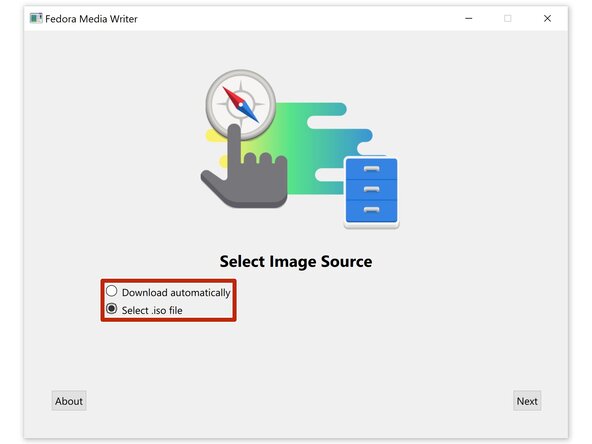Screen dimensions: 592x444
Task: Open the About dialog
Action: pyautogui.click(x=69, y=401)
